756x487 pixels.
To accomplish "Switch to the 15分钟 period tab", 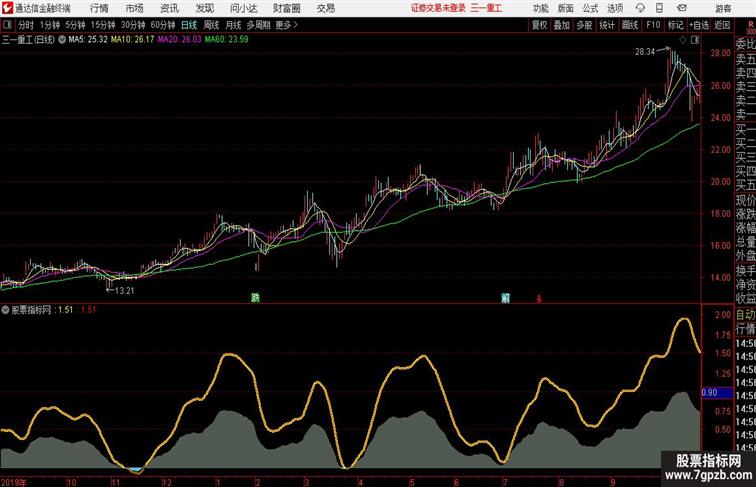I will click(x=103, y=25).
